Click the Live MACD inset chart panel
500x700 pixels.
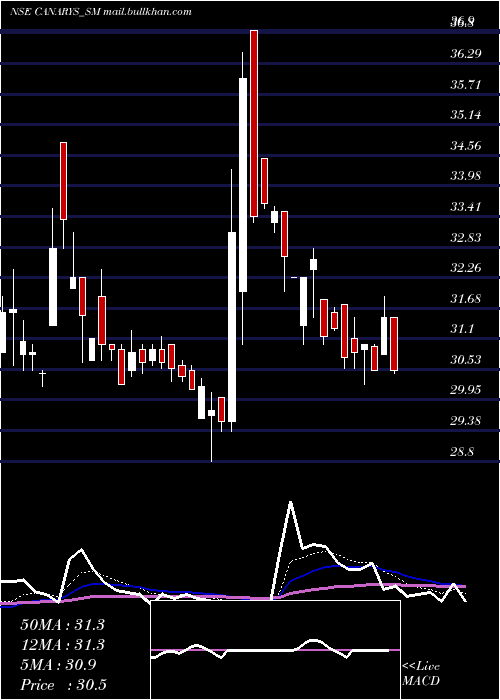pyautogui.click(x=275, y=650)
